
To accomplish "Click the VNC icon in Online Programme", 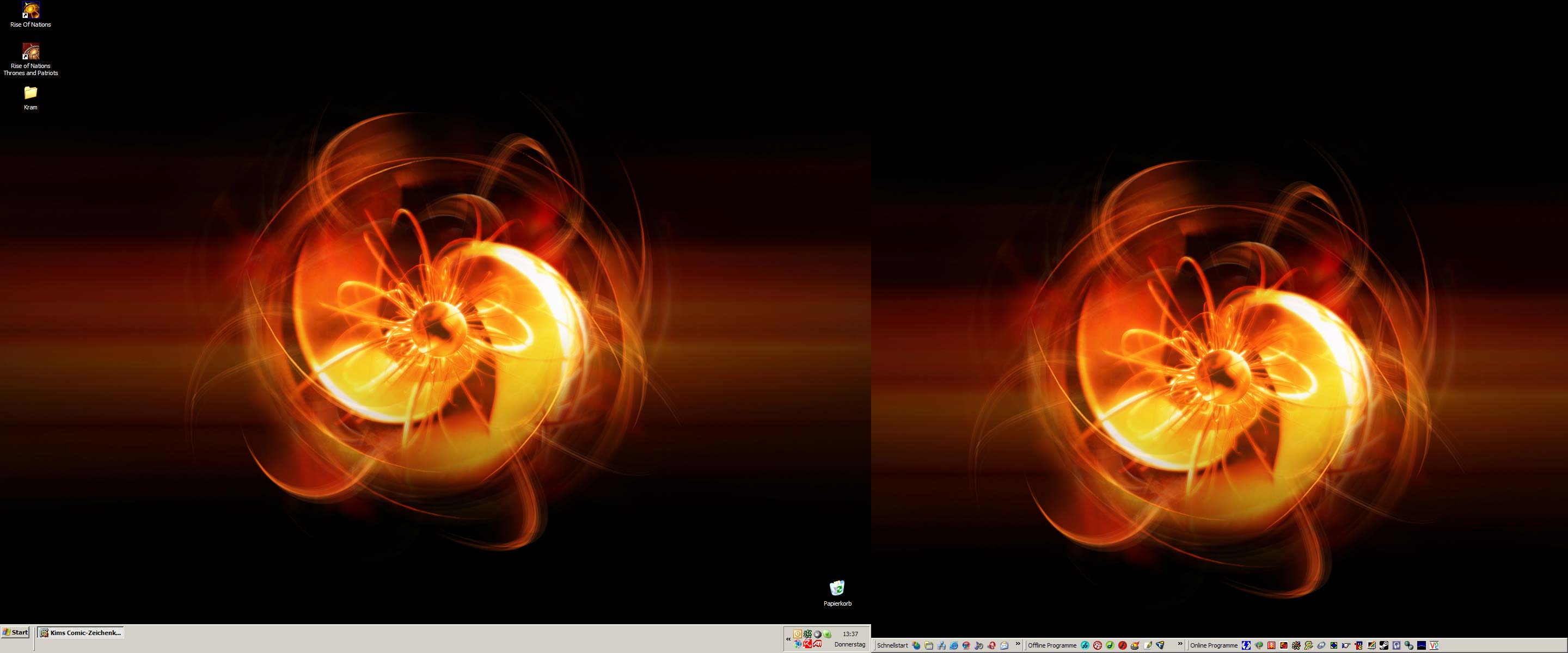I will [1434, 646].
